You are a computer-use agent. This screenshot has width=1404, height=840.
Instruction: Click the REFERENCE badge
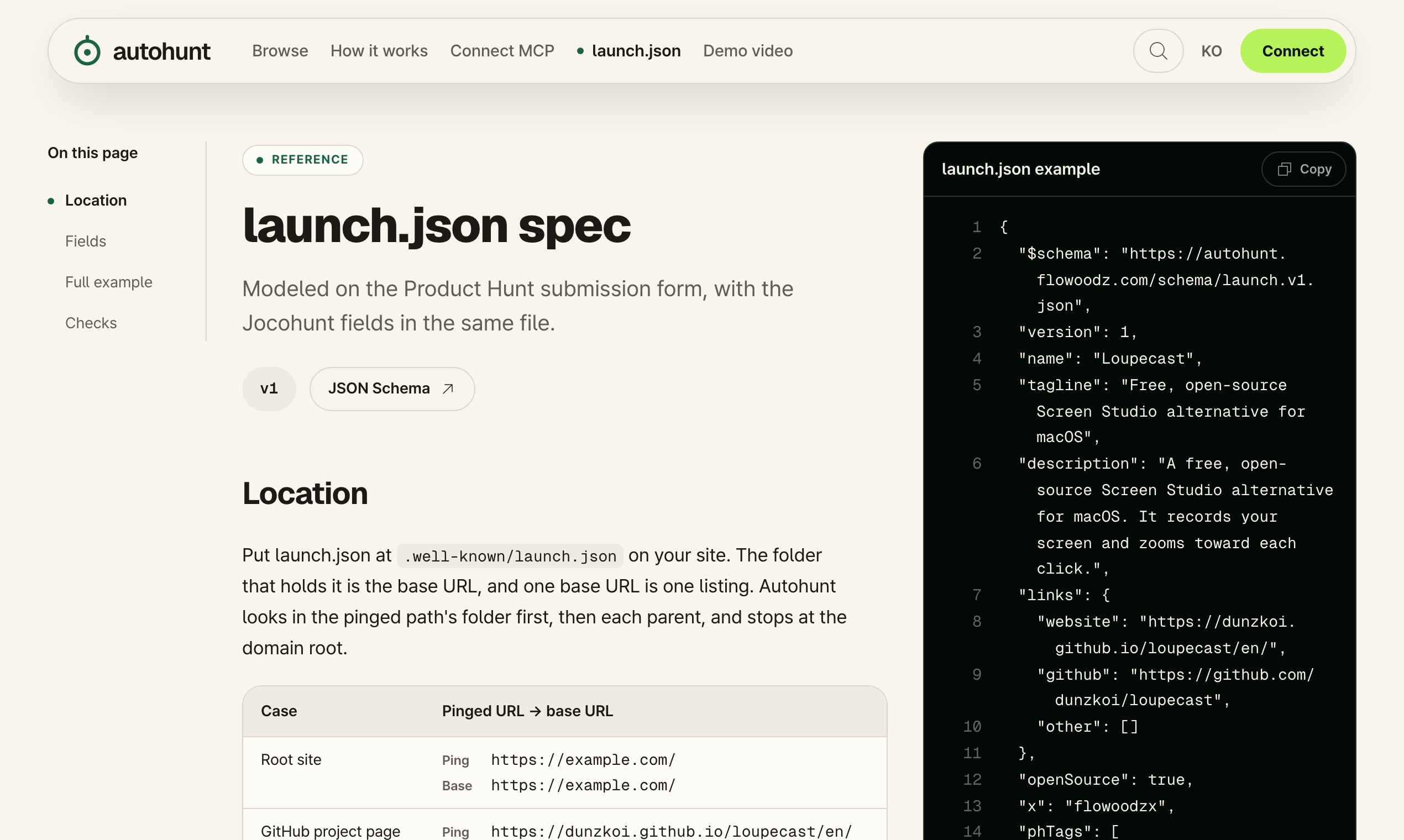pyautogui.click(x=303, y=160)
